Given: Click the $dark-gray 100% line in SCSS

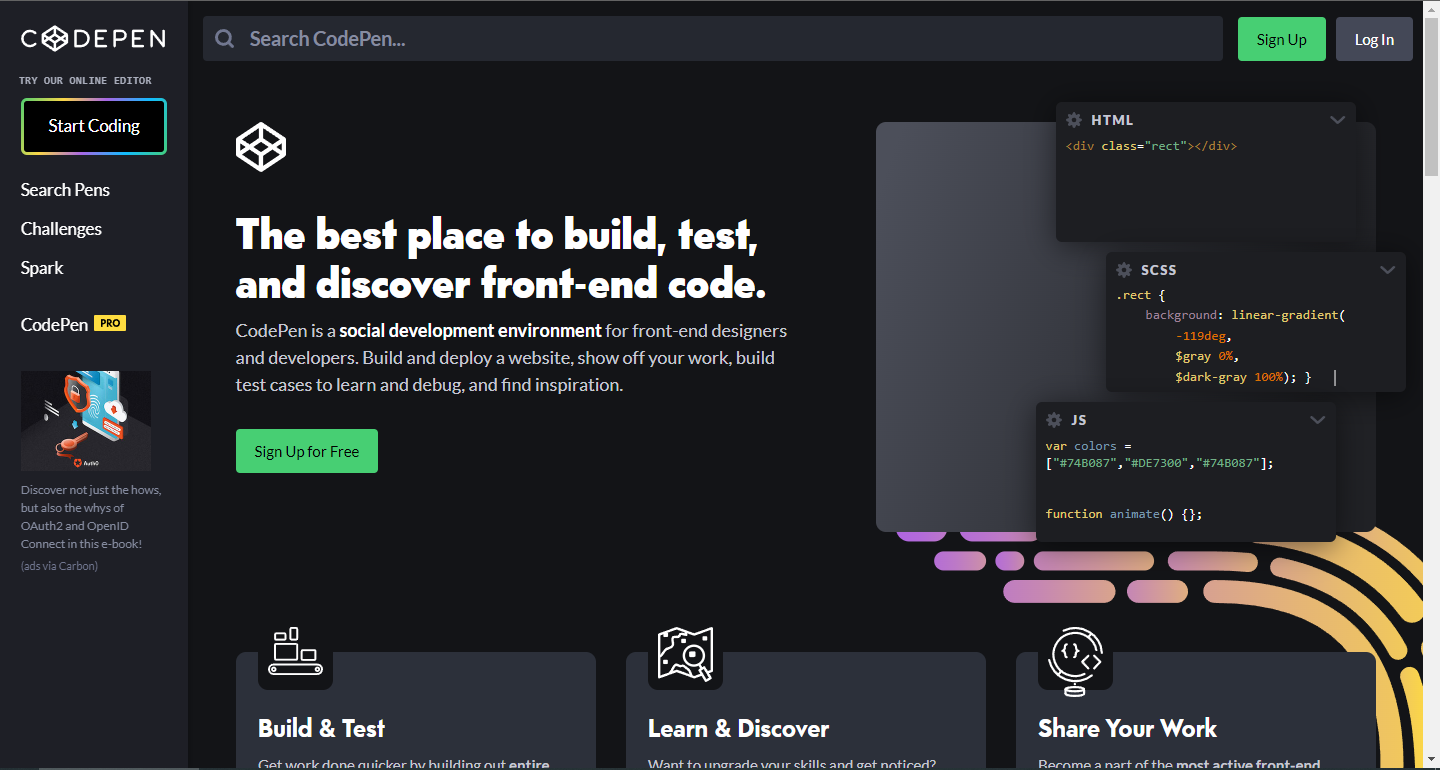Looking at the screenshot, I should coord(1242,377).
